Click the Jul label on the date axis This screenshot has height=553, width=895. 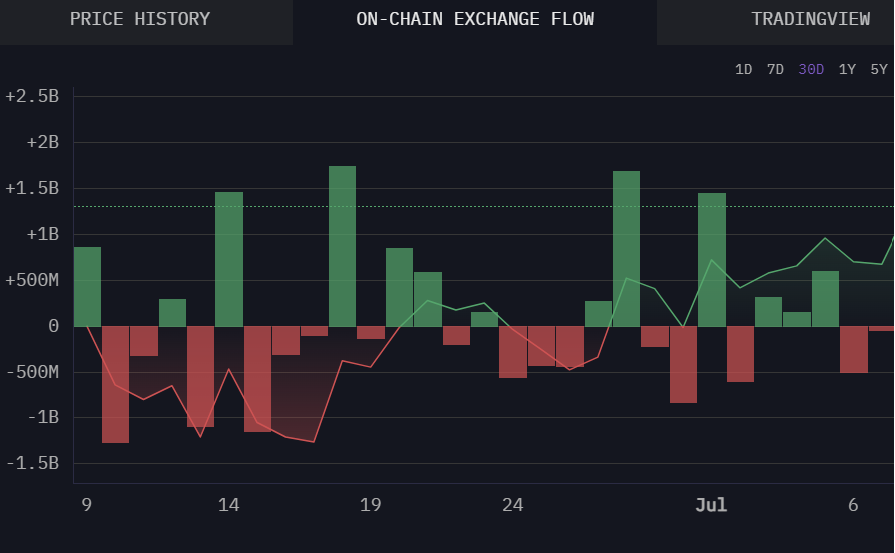click(711, 506)
